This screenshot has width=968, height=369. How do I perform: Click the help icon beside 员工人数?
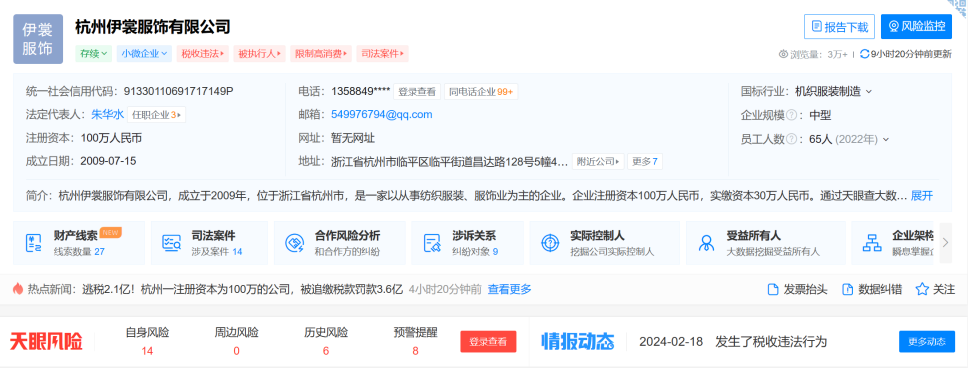[x=791, y=139]
